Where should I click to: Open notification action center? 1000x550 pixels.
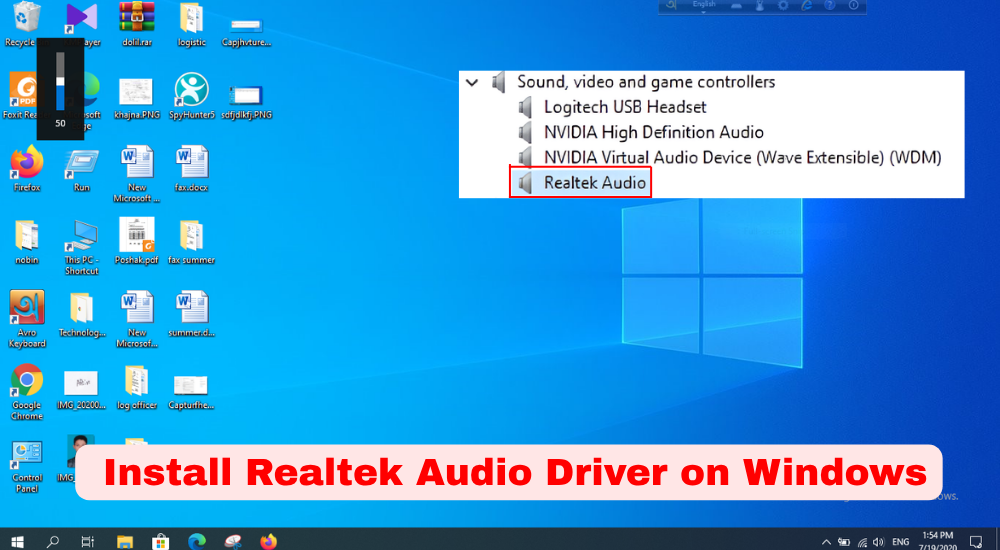point(976,541)
